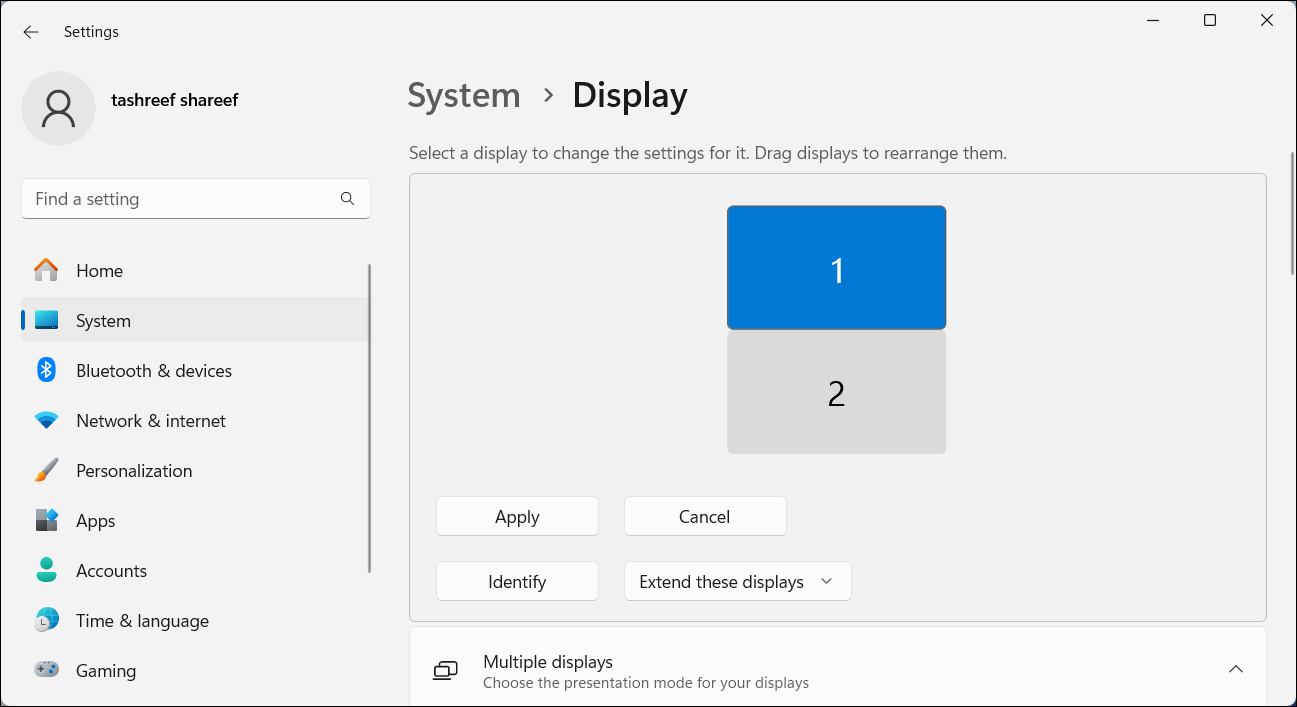Select display 2 in the arrangement diagram
The height and width of the screenshot is (707, 1297).
point(836,391)
